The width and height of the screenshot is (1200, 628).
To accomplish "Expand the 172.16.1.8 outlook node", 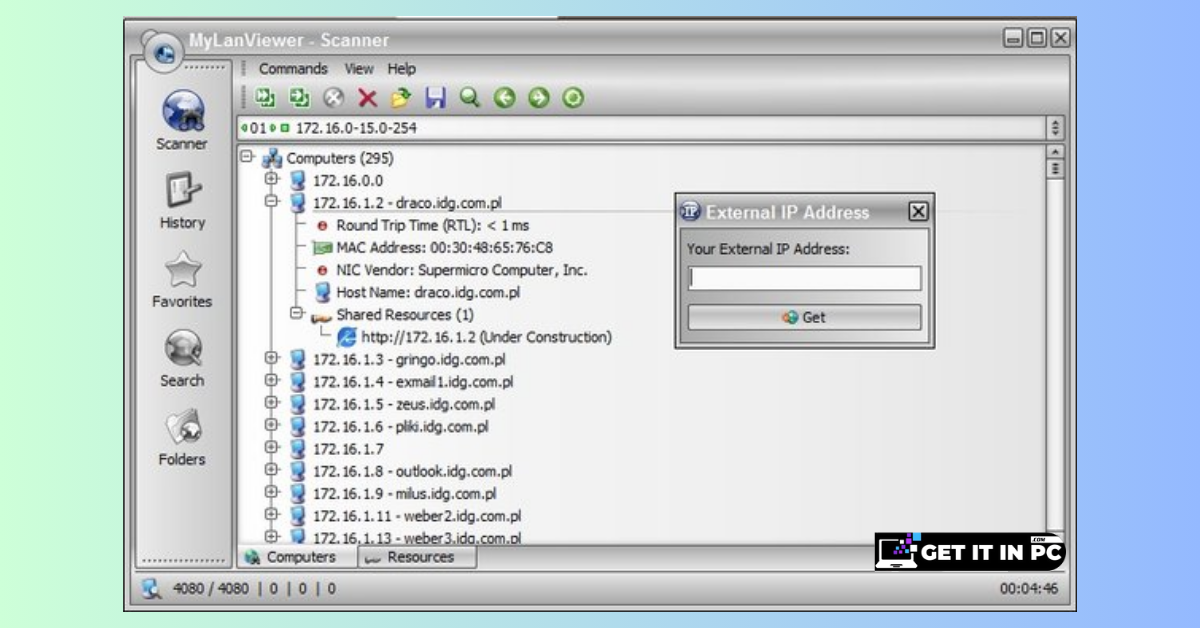I will [271, 470].
